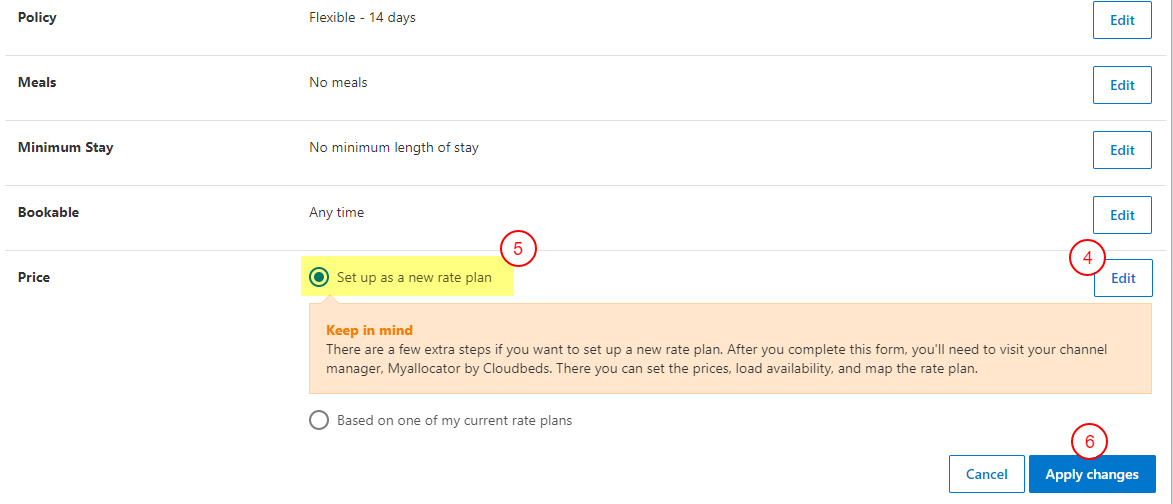
Task: Click Apply changes button
Action: point(1091,474)
